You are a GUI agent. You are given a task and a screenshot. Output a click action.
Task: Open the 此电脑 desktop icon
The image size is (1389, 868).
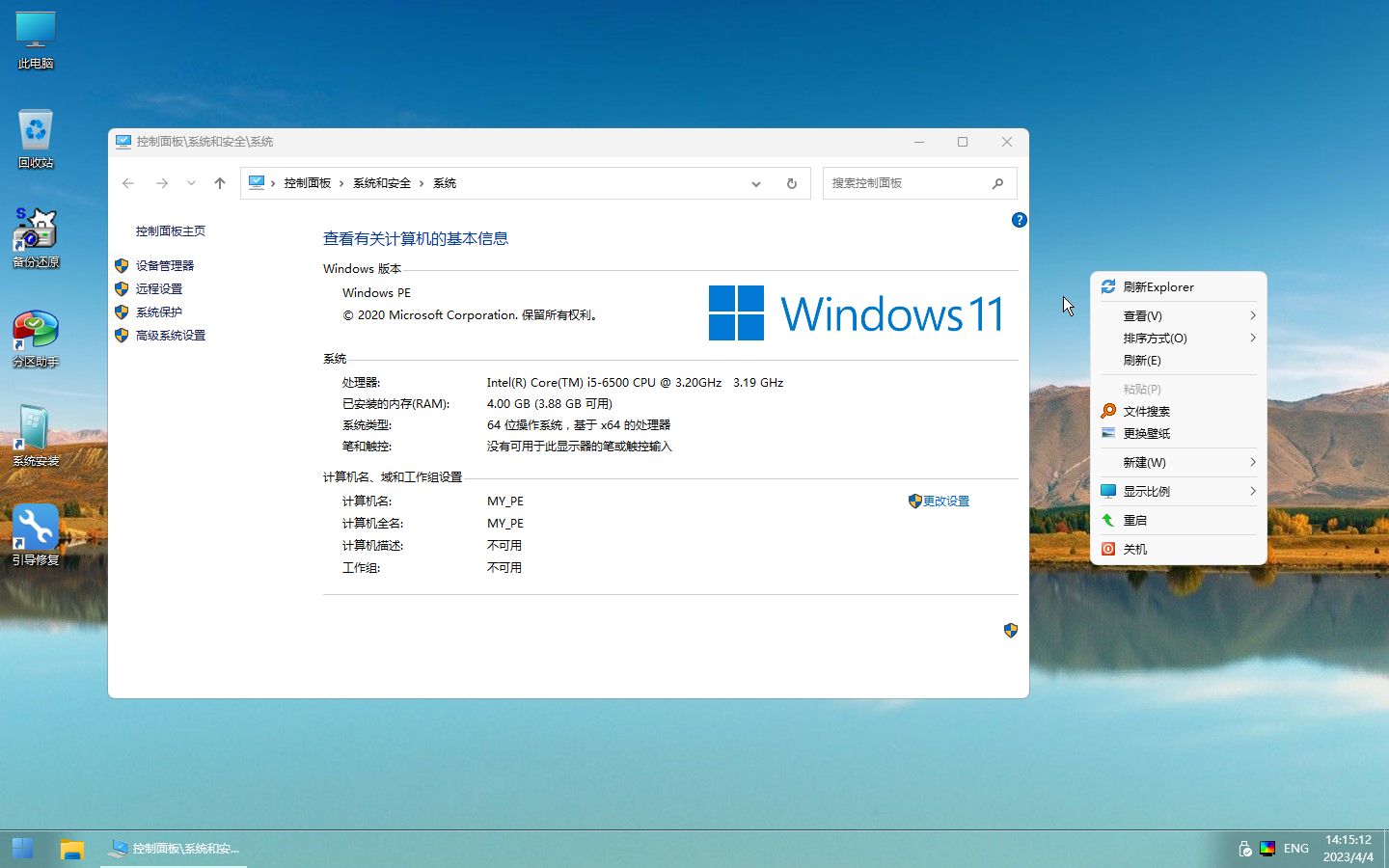36,41
